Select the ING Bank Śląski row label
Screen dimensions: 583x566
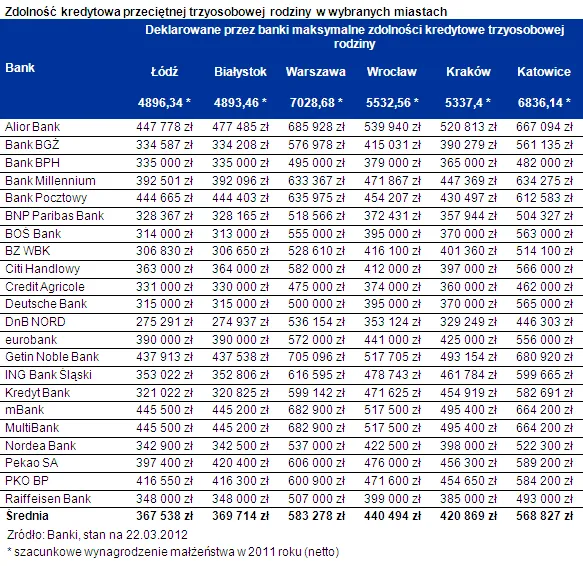tap(48, 374)
